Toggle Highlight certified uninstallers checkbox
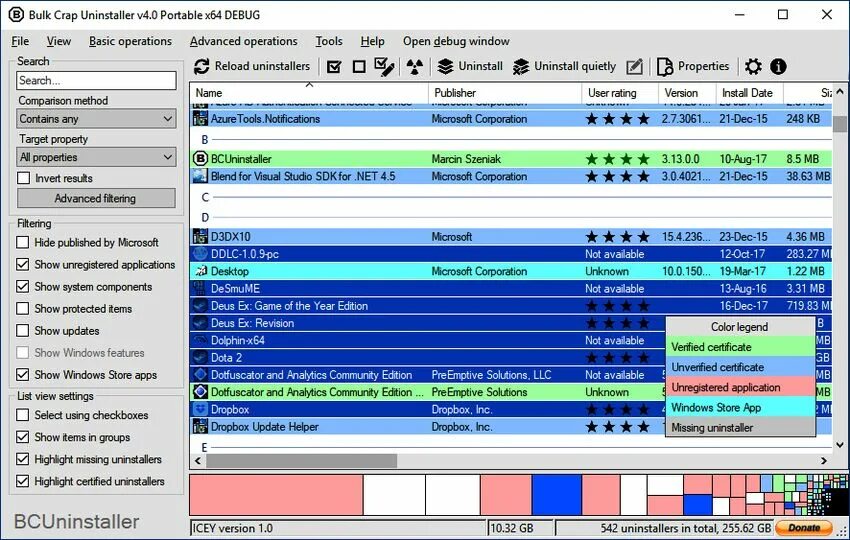850x540 pixels. pyautogui.click(x=23, y=481)
